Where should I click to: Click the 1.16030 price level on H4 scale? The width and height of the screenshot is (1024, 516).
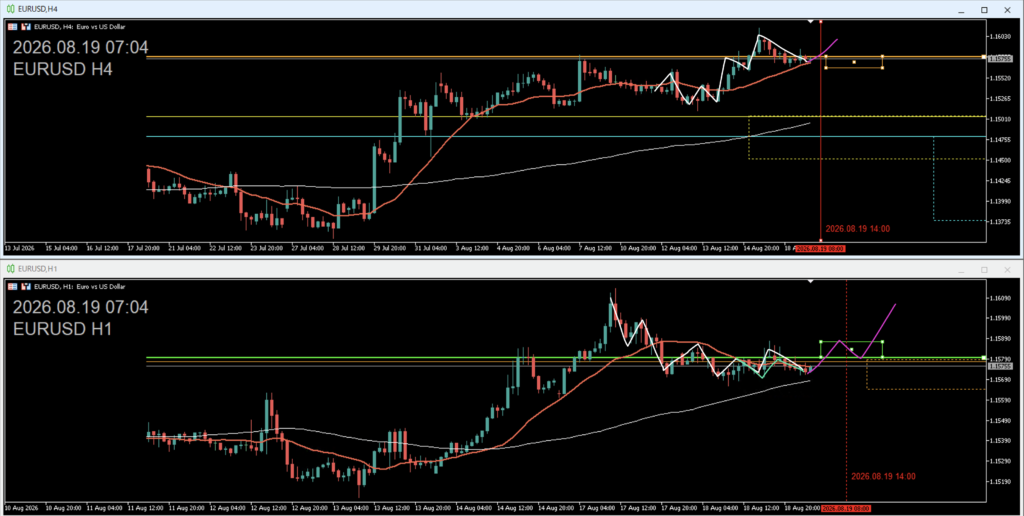point(1000,37)
